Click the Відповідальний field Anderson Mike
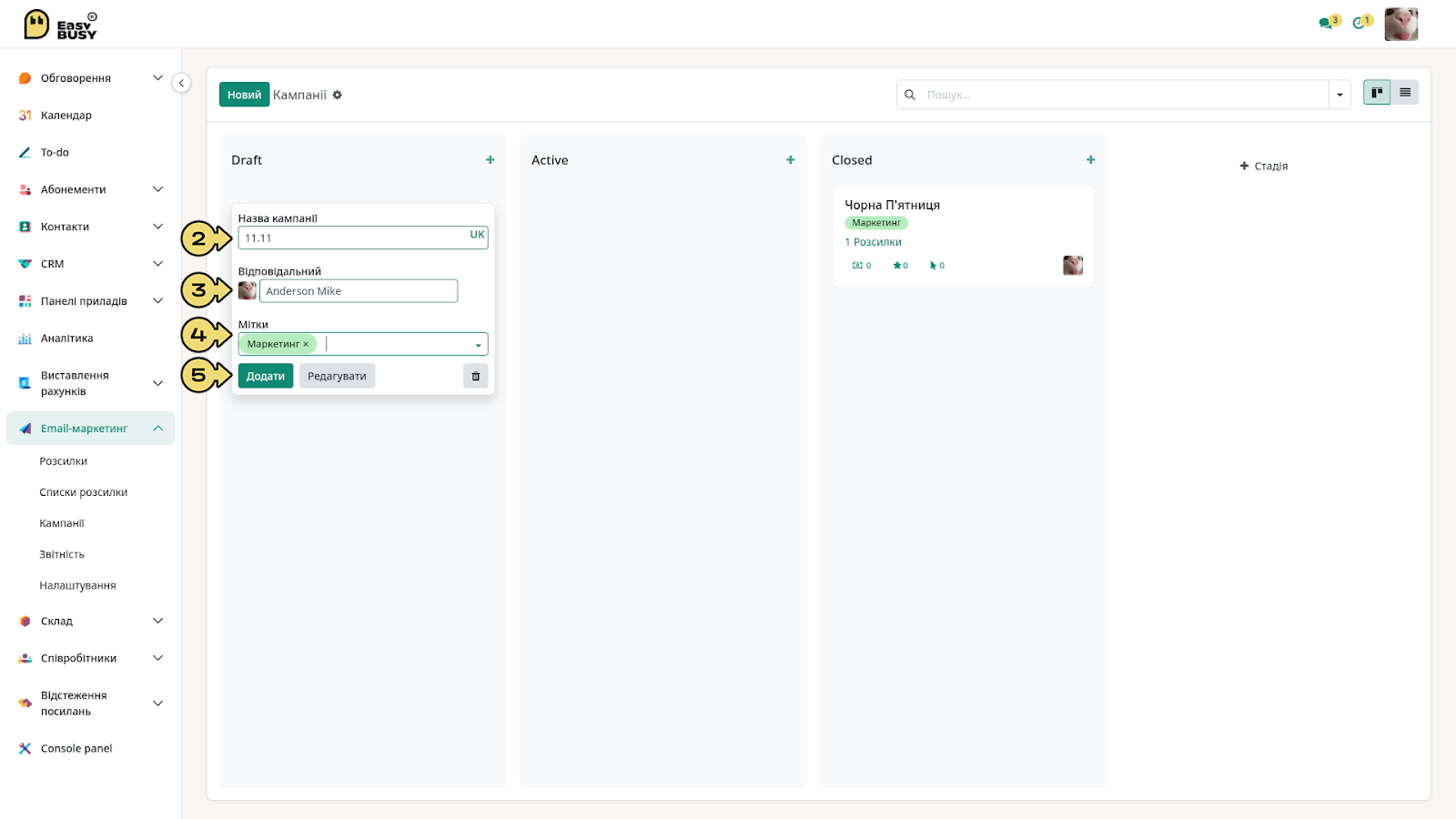The width and height of the screenshot is (1456, 819). 359,291
